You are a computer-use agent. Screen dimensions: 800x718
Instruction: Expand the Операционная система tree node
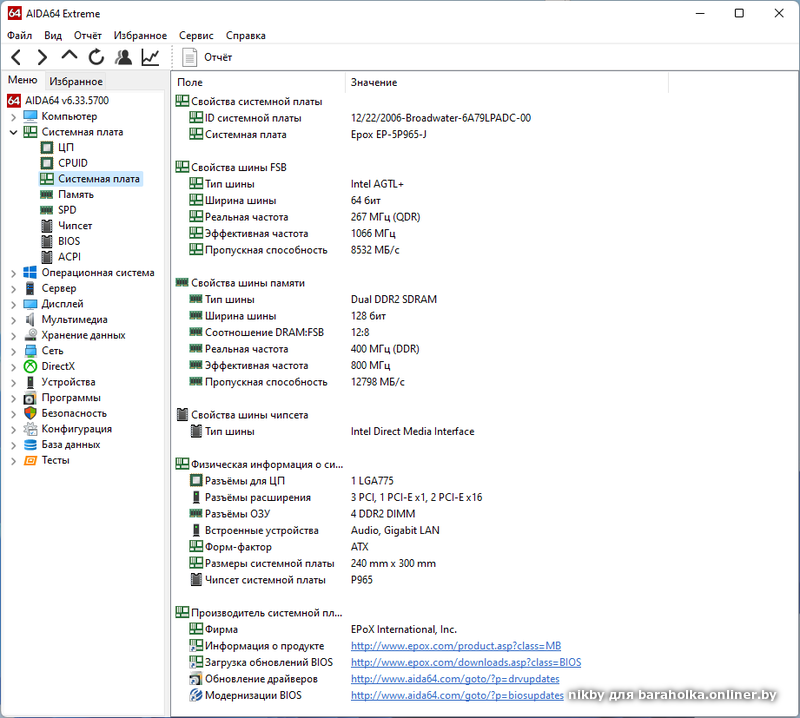click(14, 273)
